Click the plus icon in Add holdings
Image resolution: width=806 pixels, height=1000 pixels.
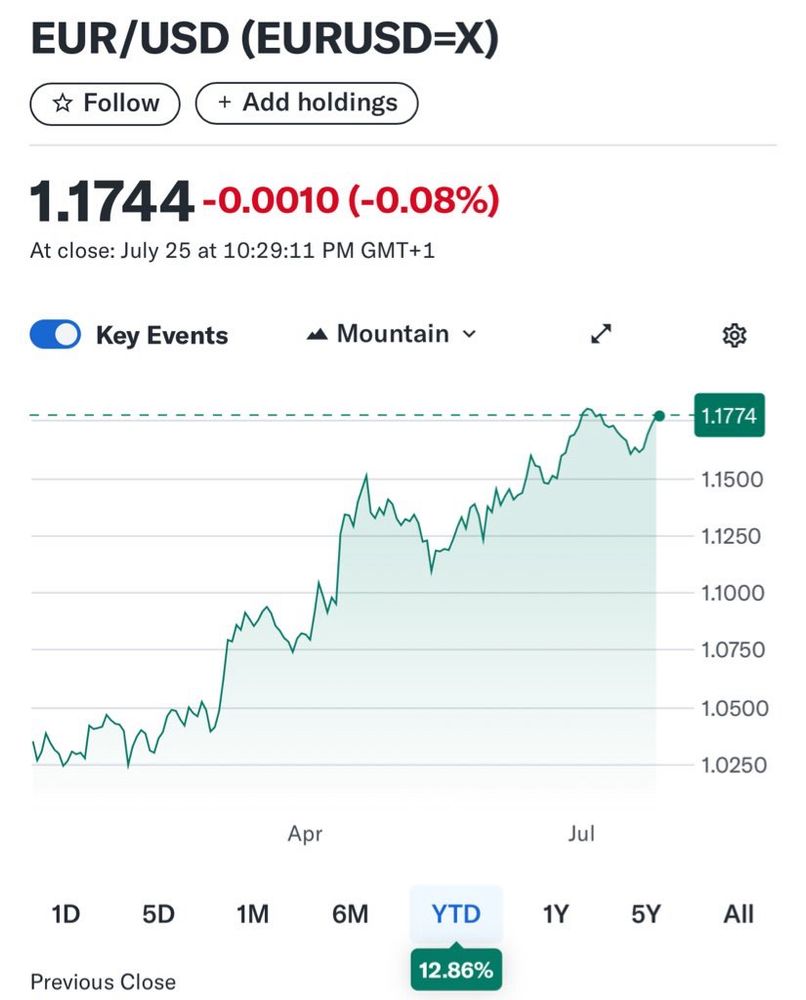tap(224, 102)
